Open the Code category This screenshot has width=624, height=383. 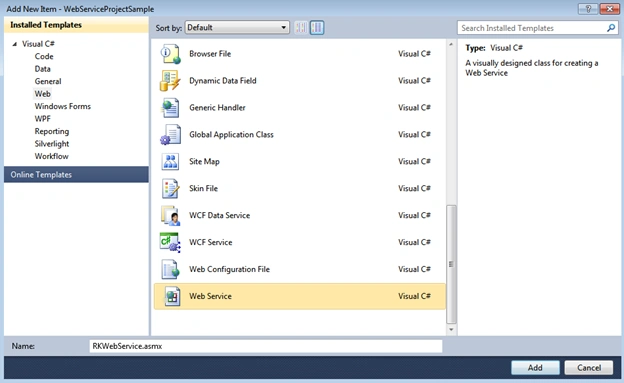click(x=44, y=57)
